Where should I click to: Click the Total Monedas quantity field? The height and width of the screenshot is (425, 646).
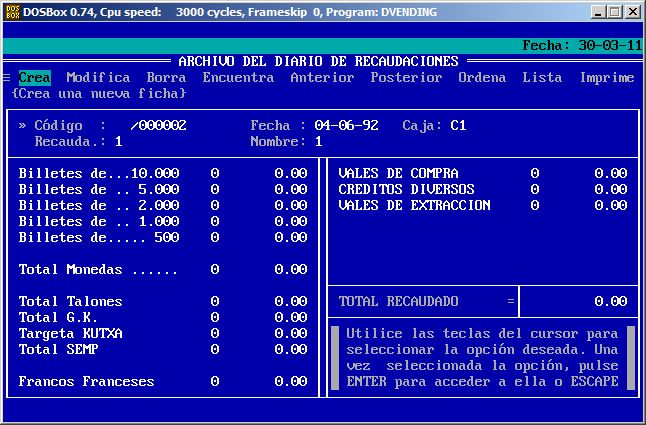coord(214,270)
